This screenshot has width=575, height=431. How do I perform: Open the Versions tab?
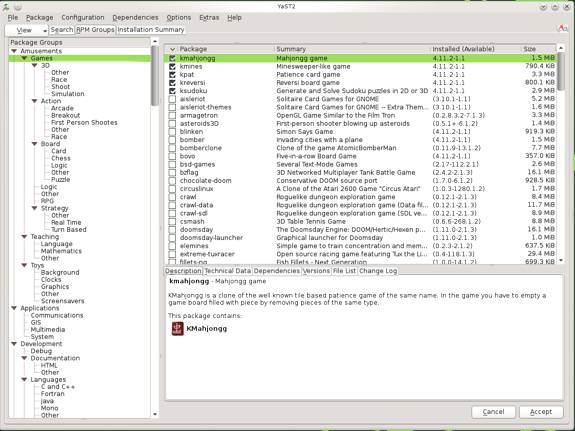point(316,271)
